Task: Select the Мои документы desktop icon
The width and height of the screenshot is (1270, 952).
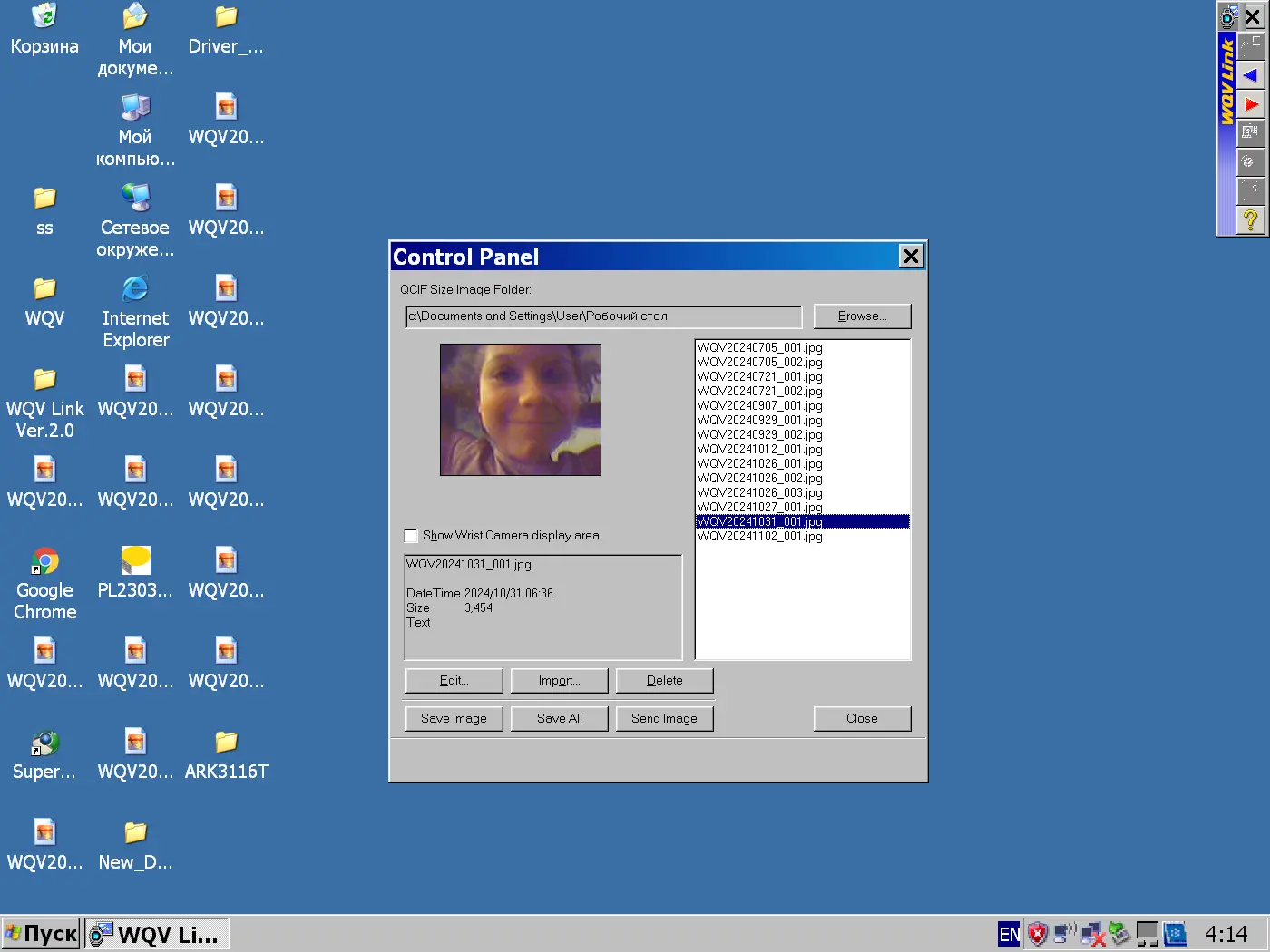Action: pyautogui.click(x=135, y=40)
